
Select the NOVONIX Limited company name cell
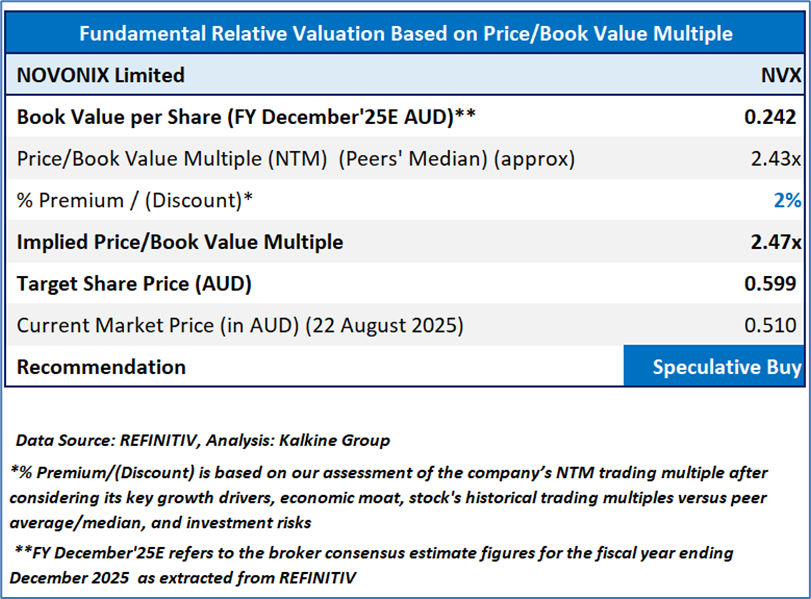point(101,75)
